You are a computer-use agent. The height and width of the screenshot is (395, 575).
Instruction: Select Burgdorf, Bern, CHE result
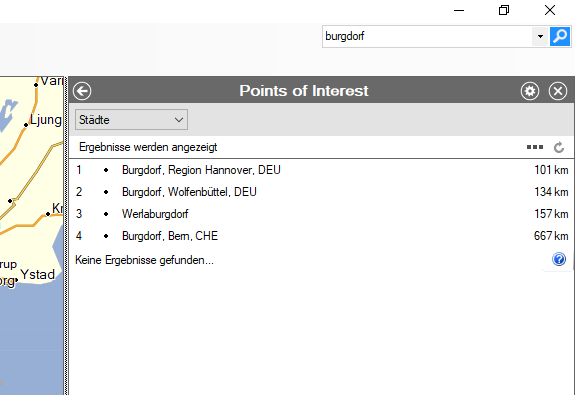coord(321,236)
